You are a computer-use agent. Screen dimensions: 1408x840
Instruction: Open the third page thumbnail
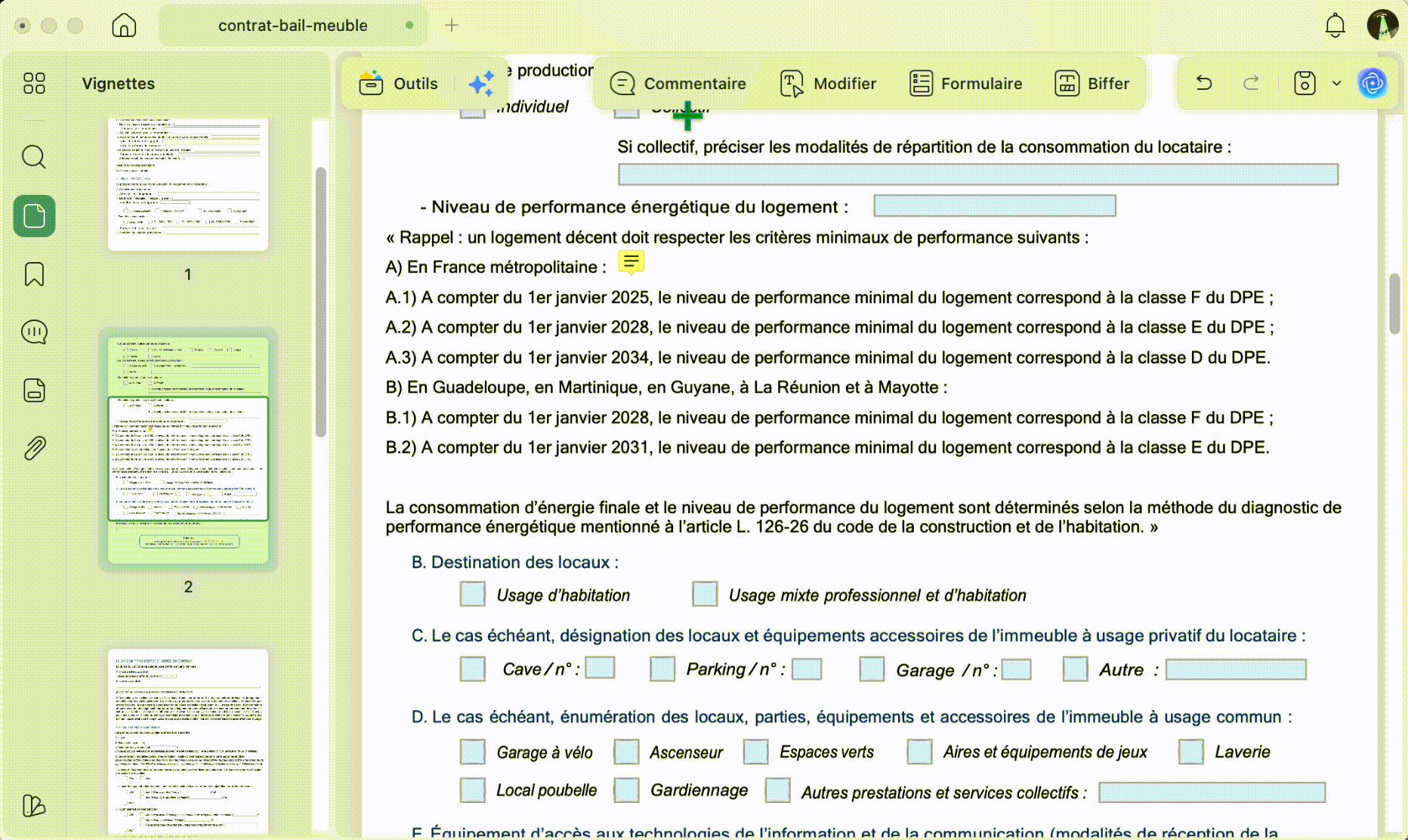click(188, 742)
